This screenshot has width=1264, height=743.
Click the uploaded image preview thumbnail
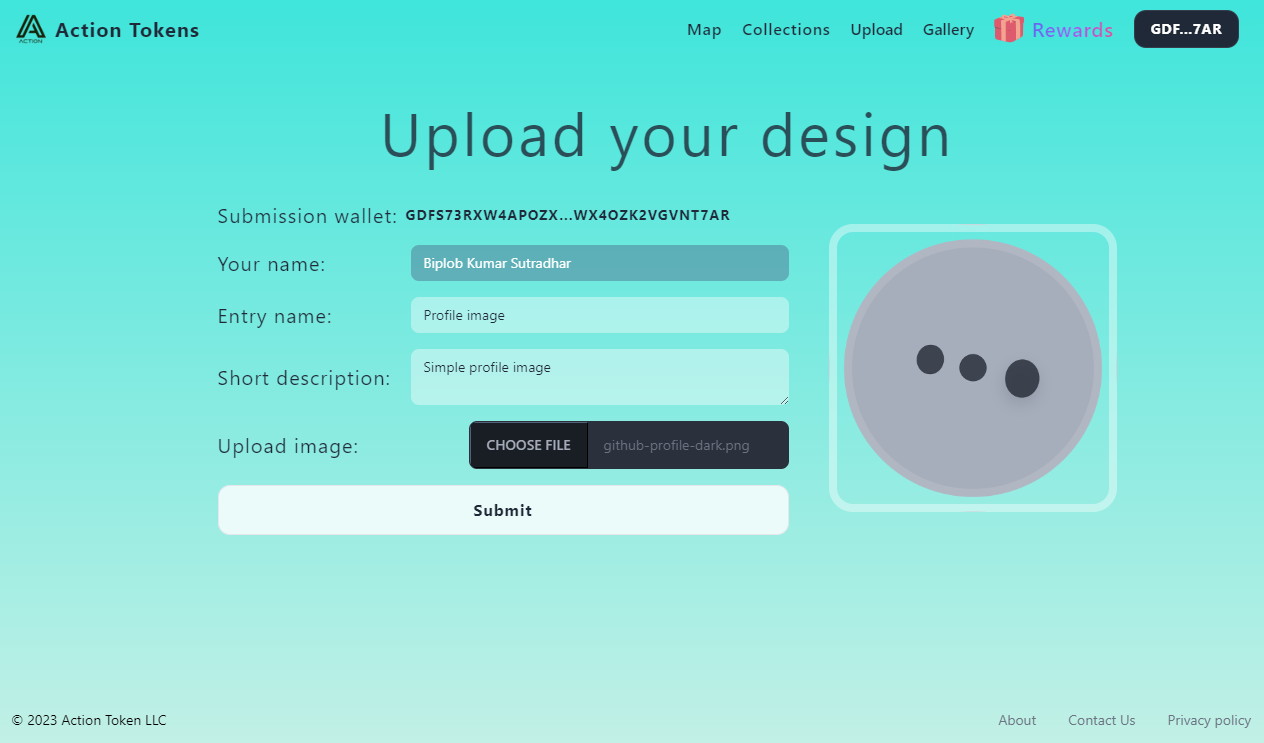[x=973, y=368]
